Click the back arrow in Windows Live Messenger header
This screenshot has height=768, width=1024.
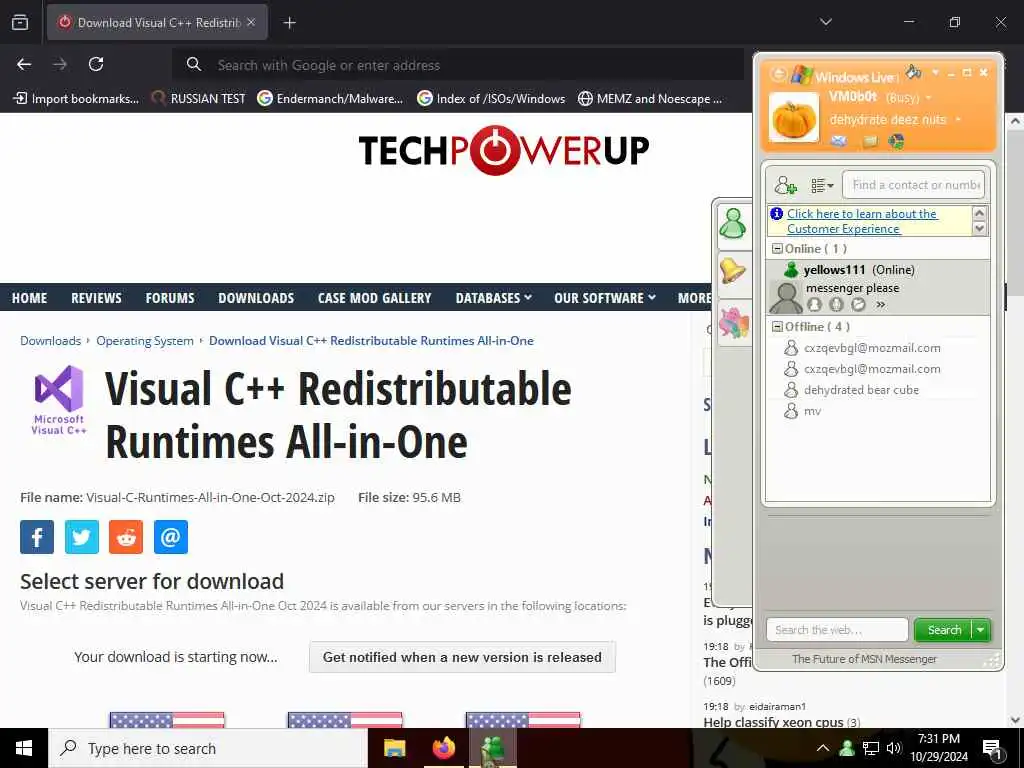777,74
